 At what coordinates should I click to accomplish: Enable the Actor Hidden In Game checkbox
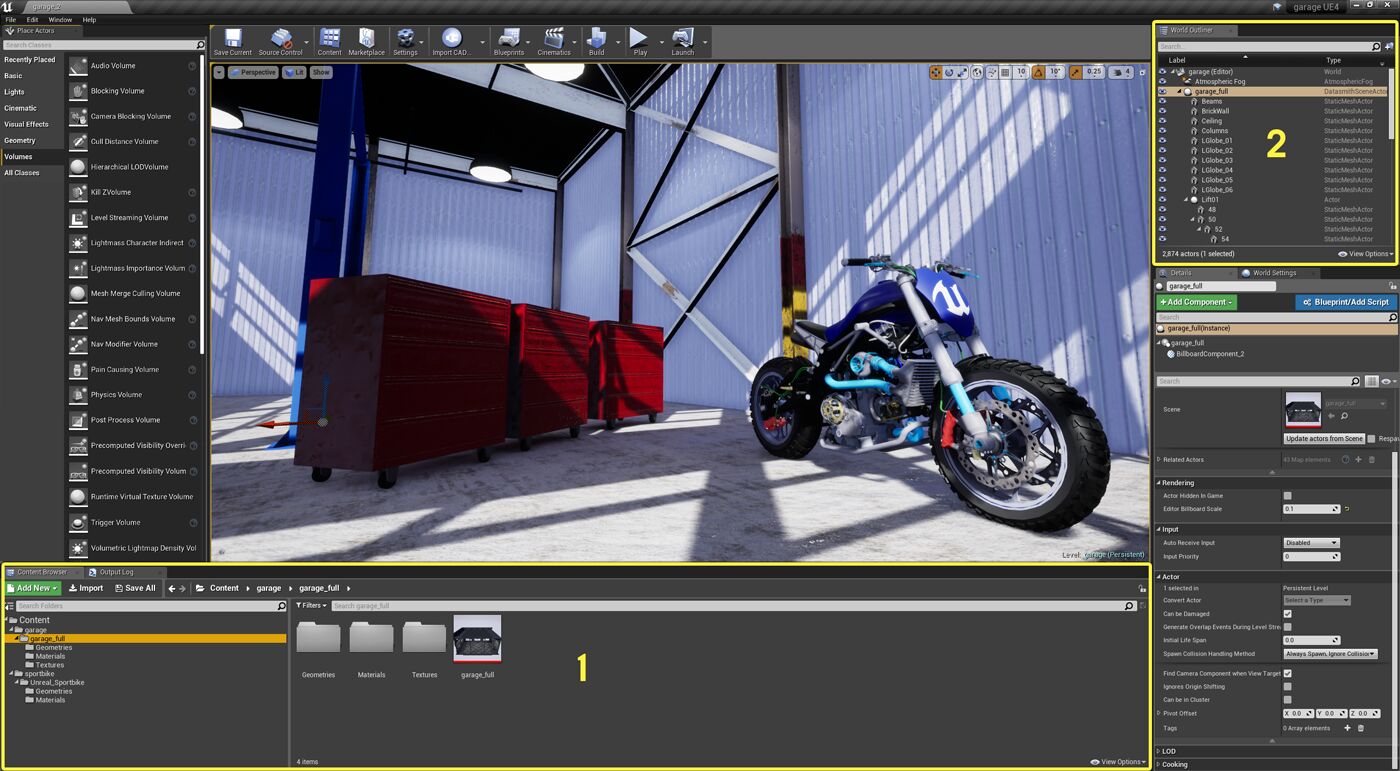point(1289,495)
